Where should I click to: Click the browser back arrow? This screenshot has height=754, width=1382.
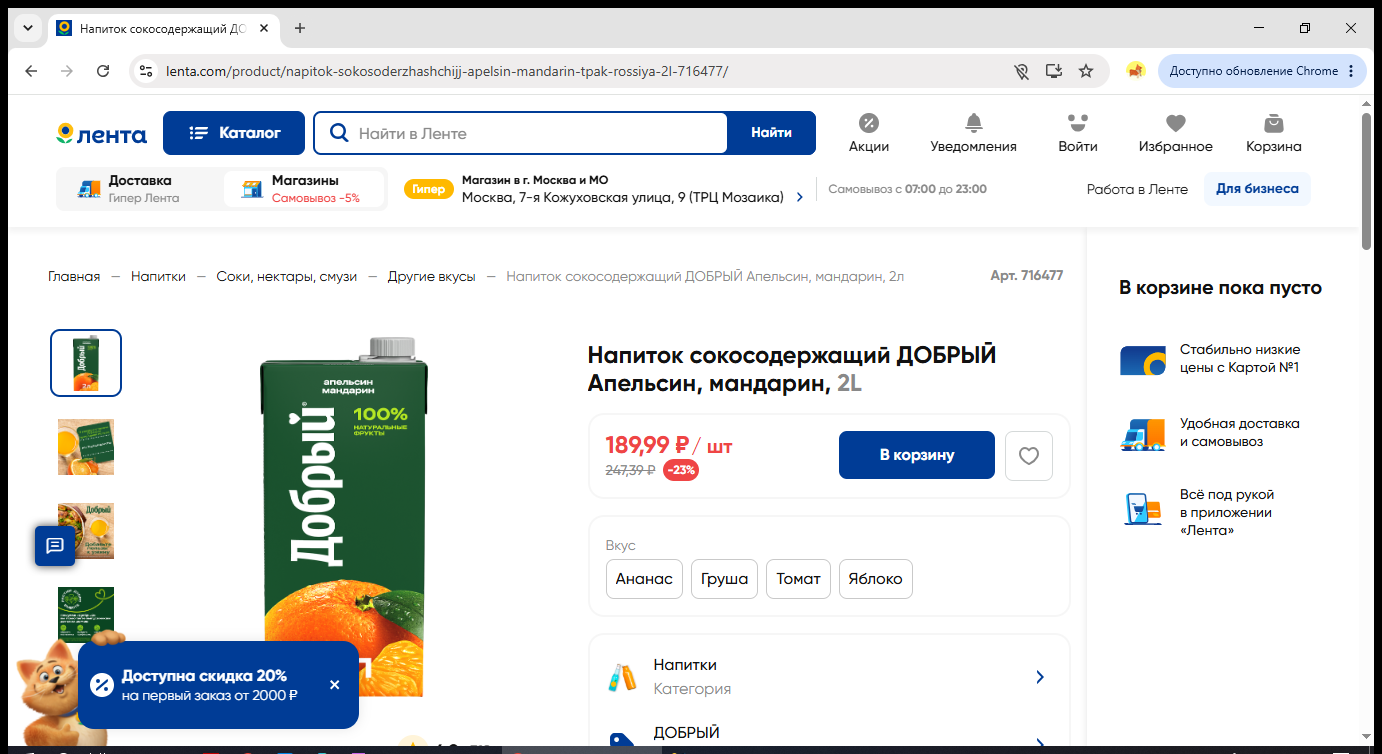[x=31, y=71]
